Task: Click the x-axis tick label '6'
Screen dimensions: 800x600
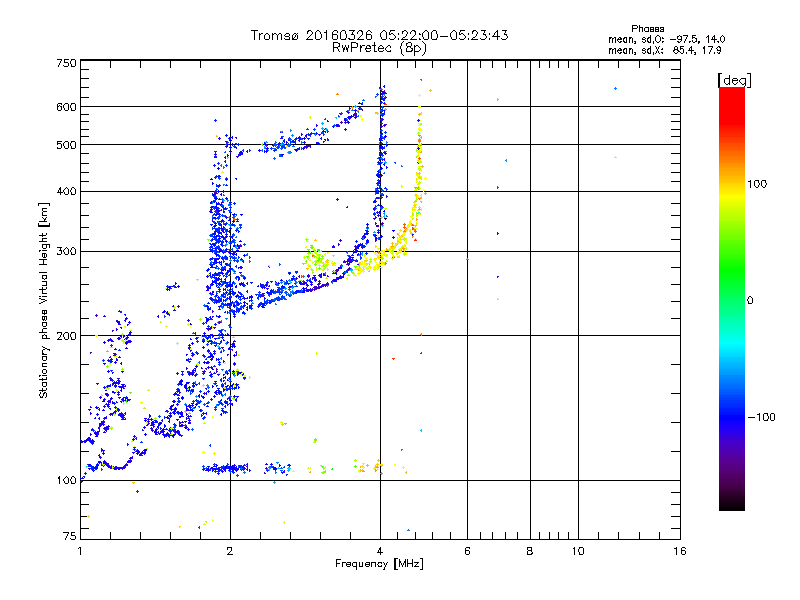Action: [x=467, y=551]
